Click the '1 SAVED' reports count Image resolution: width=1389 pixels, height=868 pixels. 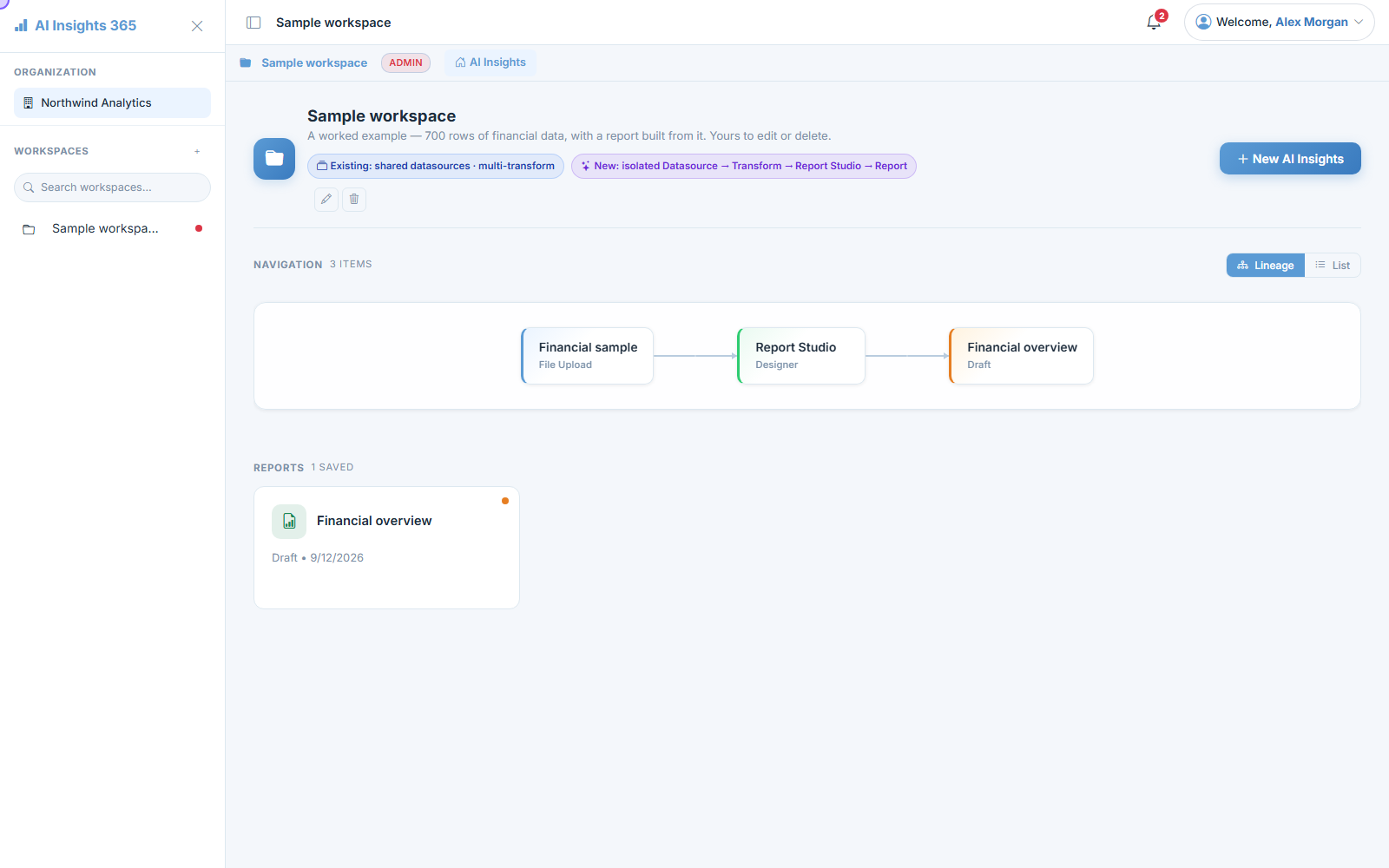point(332,467)
